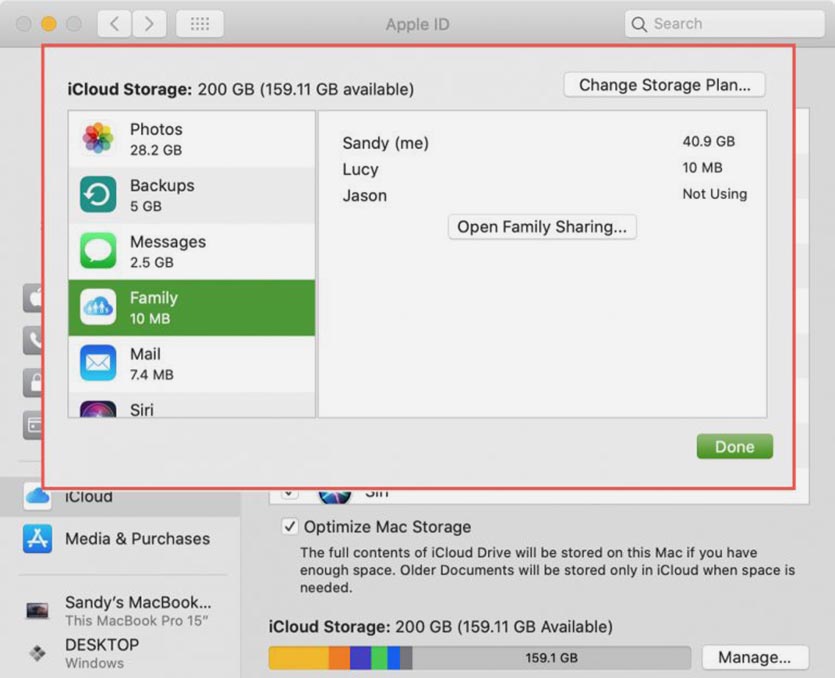Toggle Optimize Mac Storage checkbox
The width and height of the screenshot is (835, 678).
pos(289,526)
